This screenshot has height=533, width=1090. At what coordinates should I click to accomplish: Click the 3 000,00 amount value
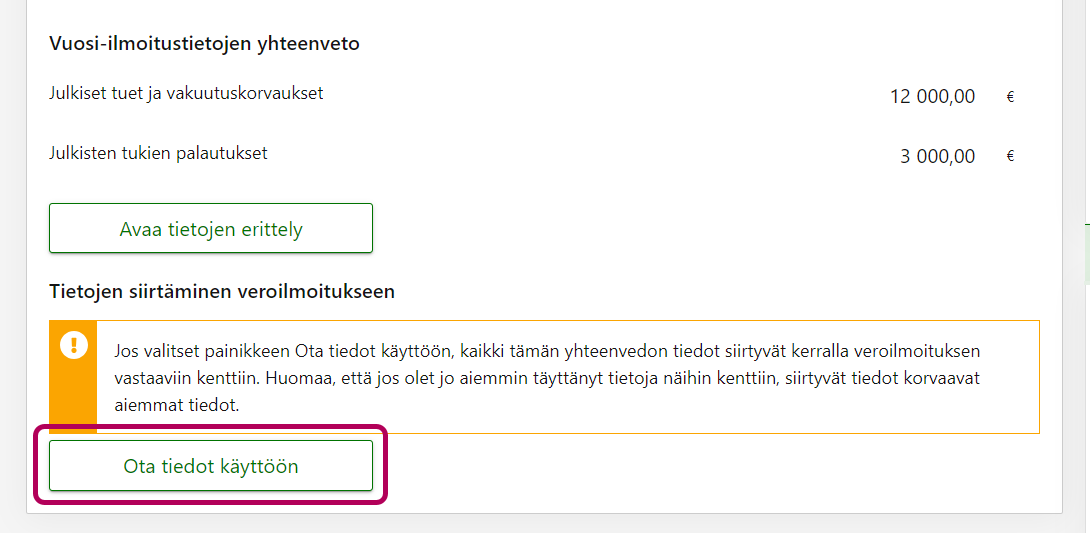click(x=937, y=157)
